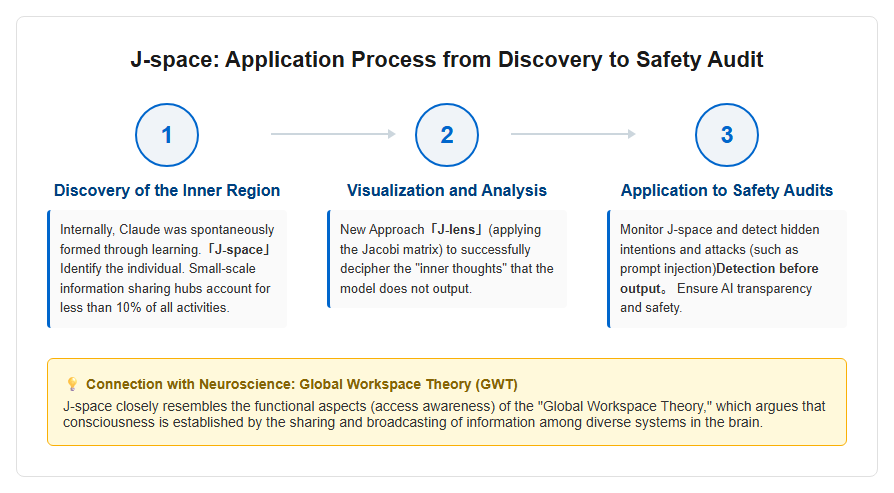Click the bold 'J-space' term in step 1
Screen dimensions: 894x493
238,250
